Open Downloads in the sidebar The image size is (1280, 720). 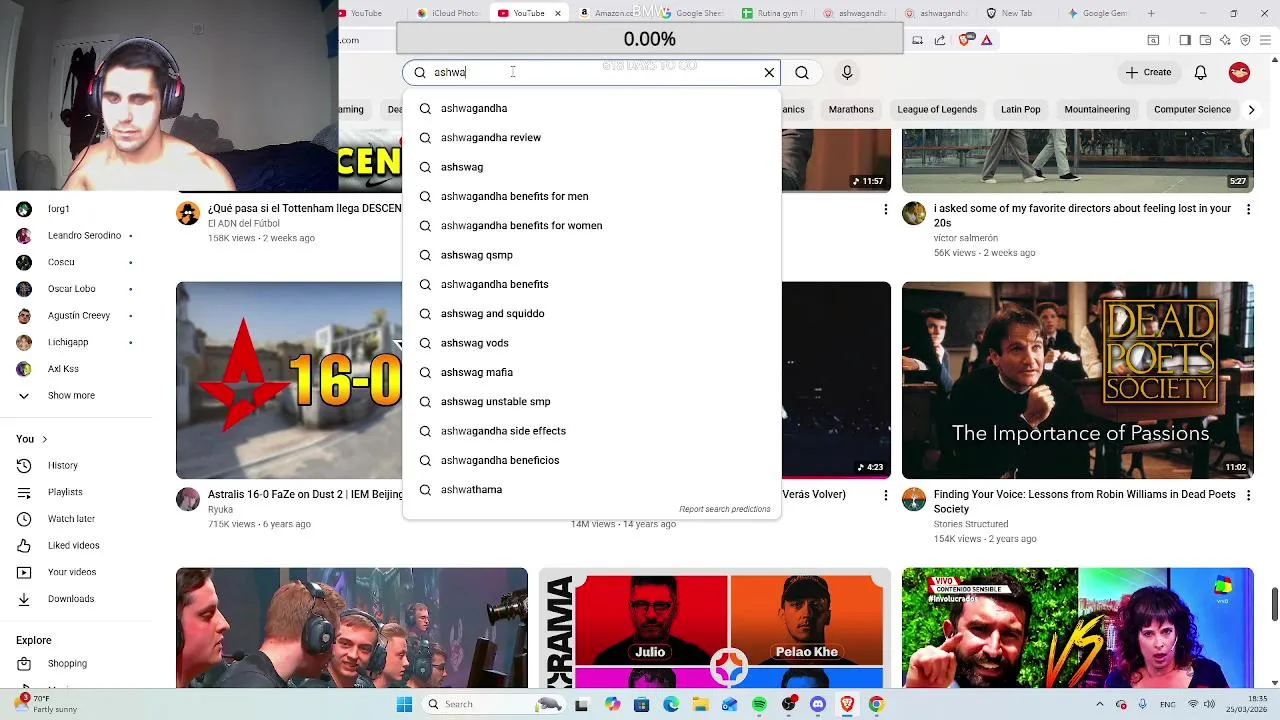71,599
